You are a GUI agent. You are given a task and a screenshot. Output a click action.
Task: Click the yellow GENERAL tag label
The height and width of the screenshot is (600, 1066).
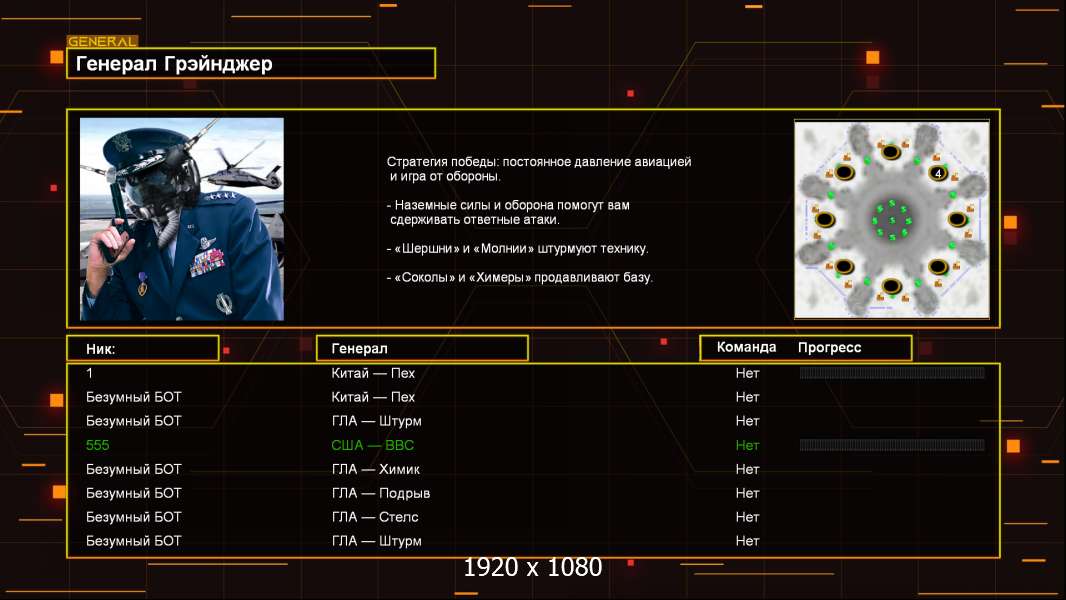tap(103, 41)
